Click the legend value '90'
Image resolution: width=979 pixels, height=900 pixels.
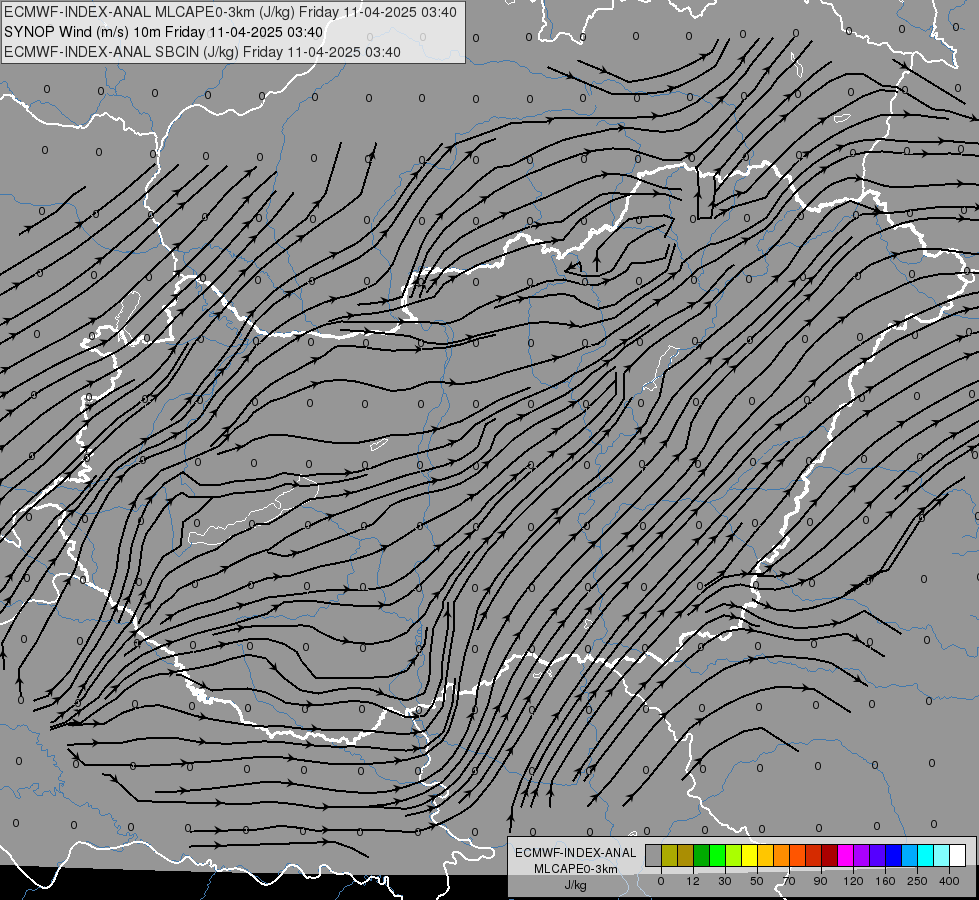(x=820, y=881)
